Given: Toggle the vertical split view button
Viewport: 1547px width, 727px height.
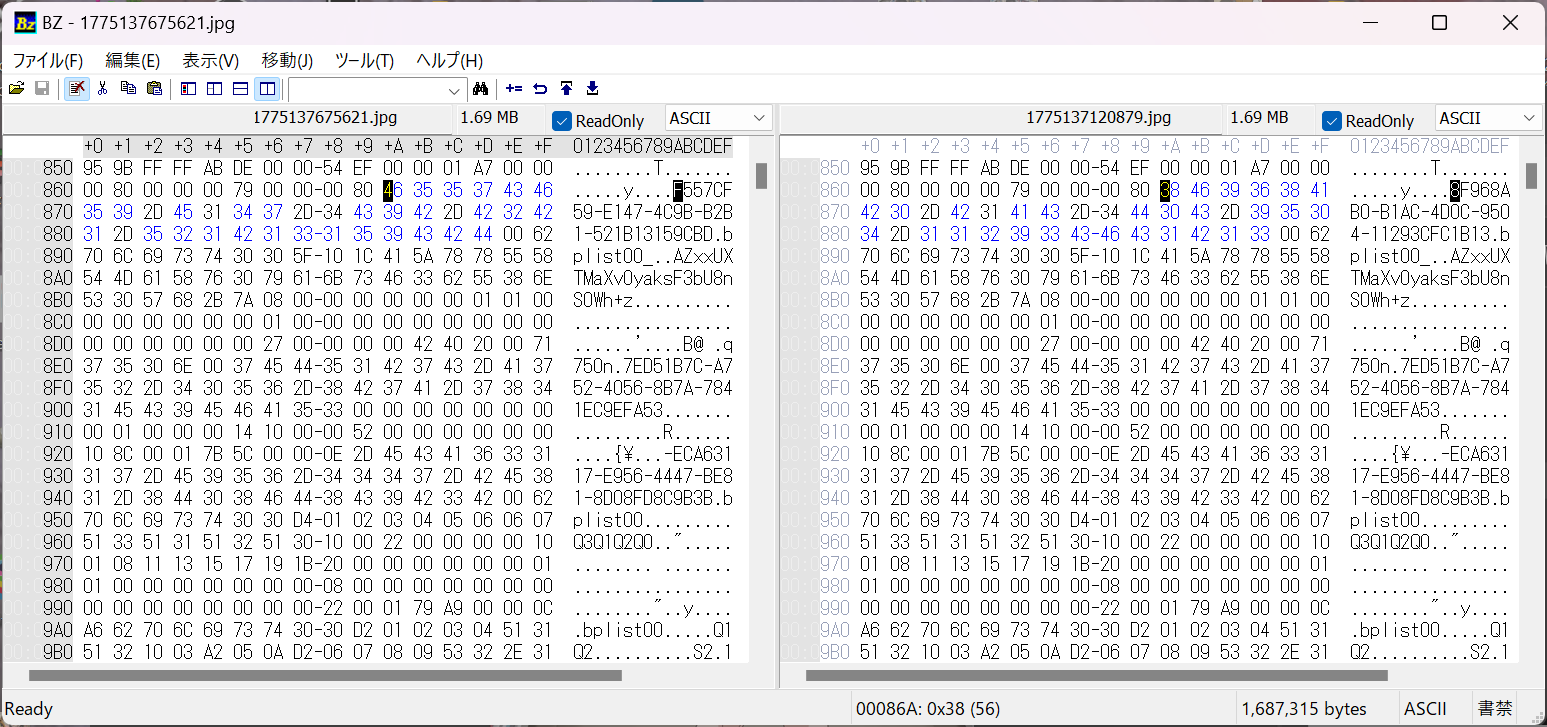Looking at the screenshot, I should coord(266,89).
